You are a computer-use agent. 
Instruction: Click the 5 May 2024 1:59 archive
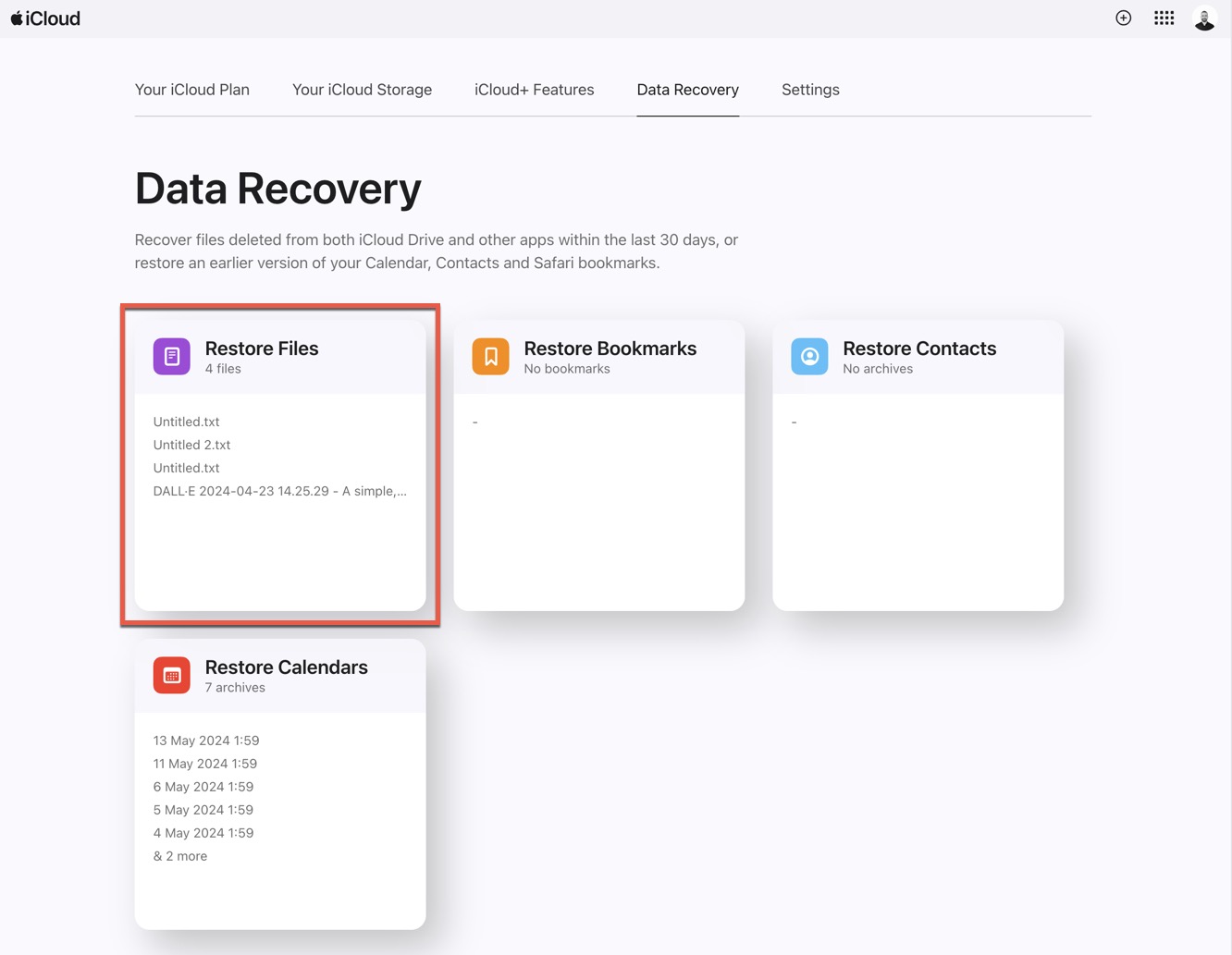click(x=203, y=810)
